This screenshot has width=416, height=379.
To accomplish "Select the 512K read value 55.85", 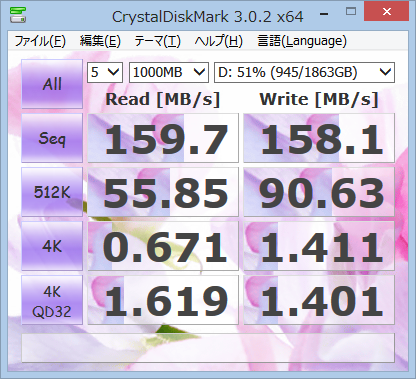I will pos(163,192).
